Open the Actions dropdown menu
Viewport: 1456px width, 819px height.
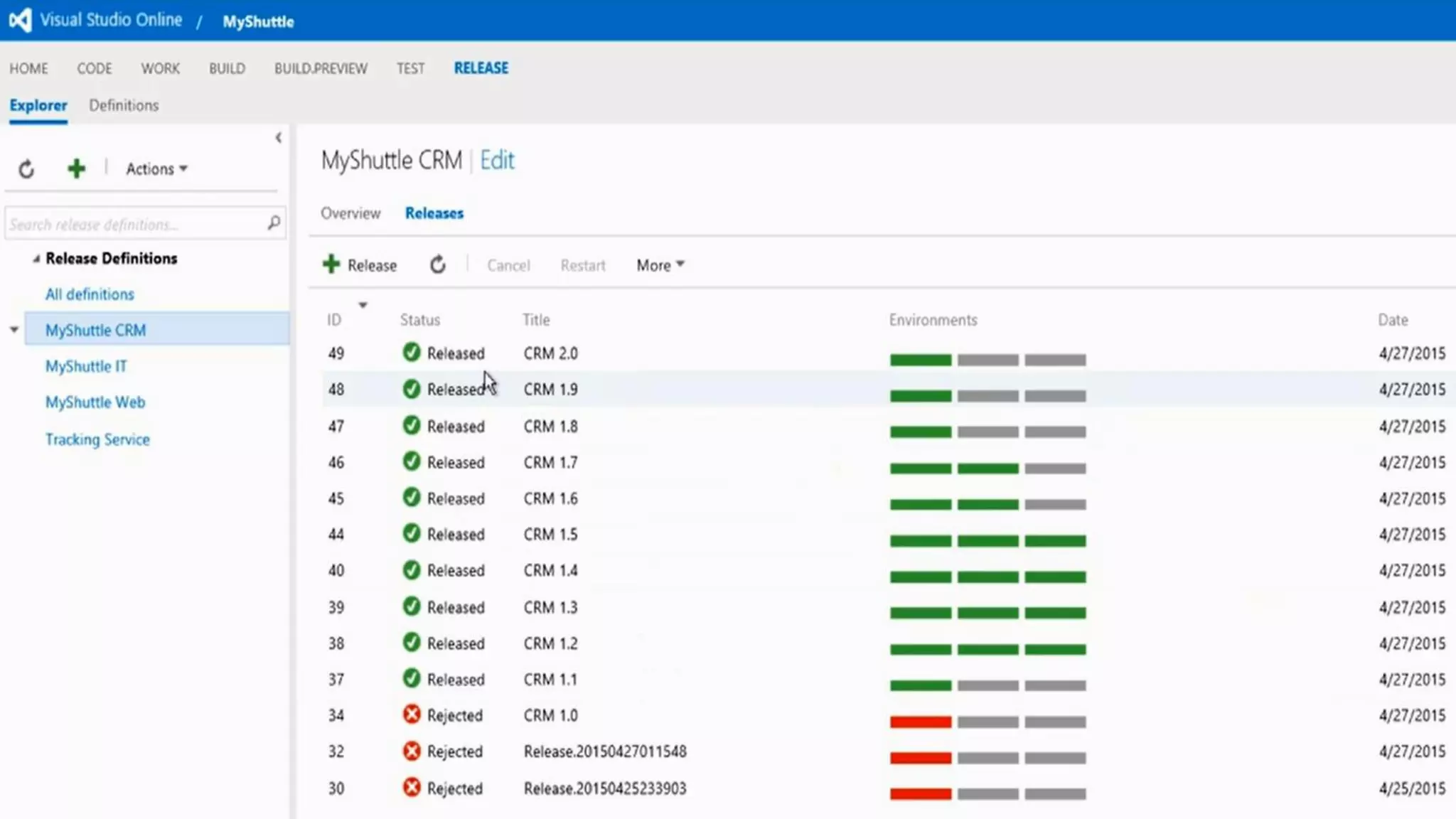click(156, 169)
